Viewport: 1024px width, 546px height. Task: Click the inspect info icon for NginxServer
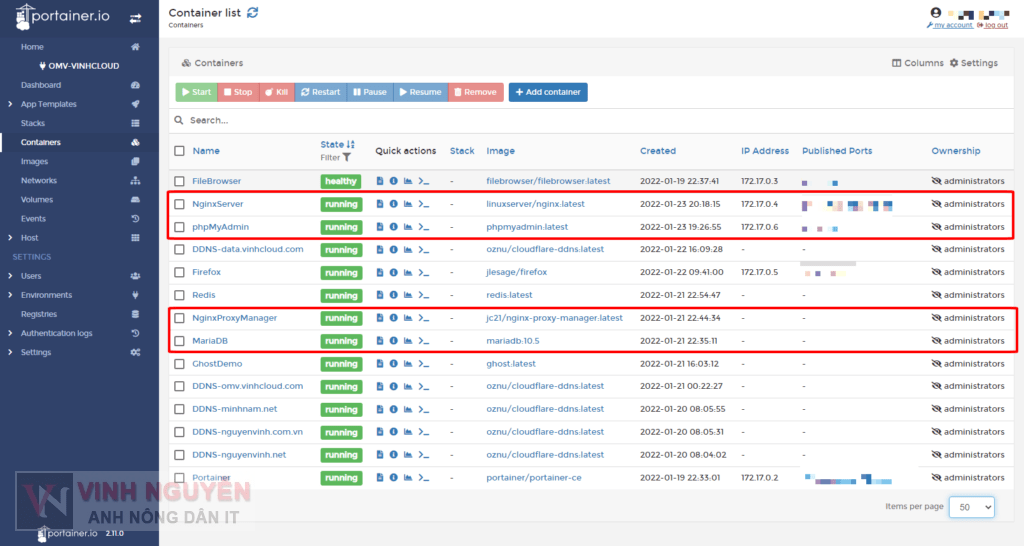pyautogui.click(x=394, y=204)
